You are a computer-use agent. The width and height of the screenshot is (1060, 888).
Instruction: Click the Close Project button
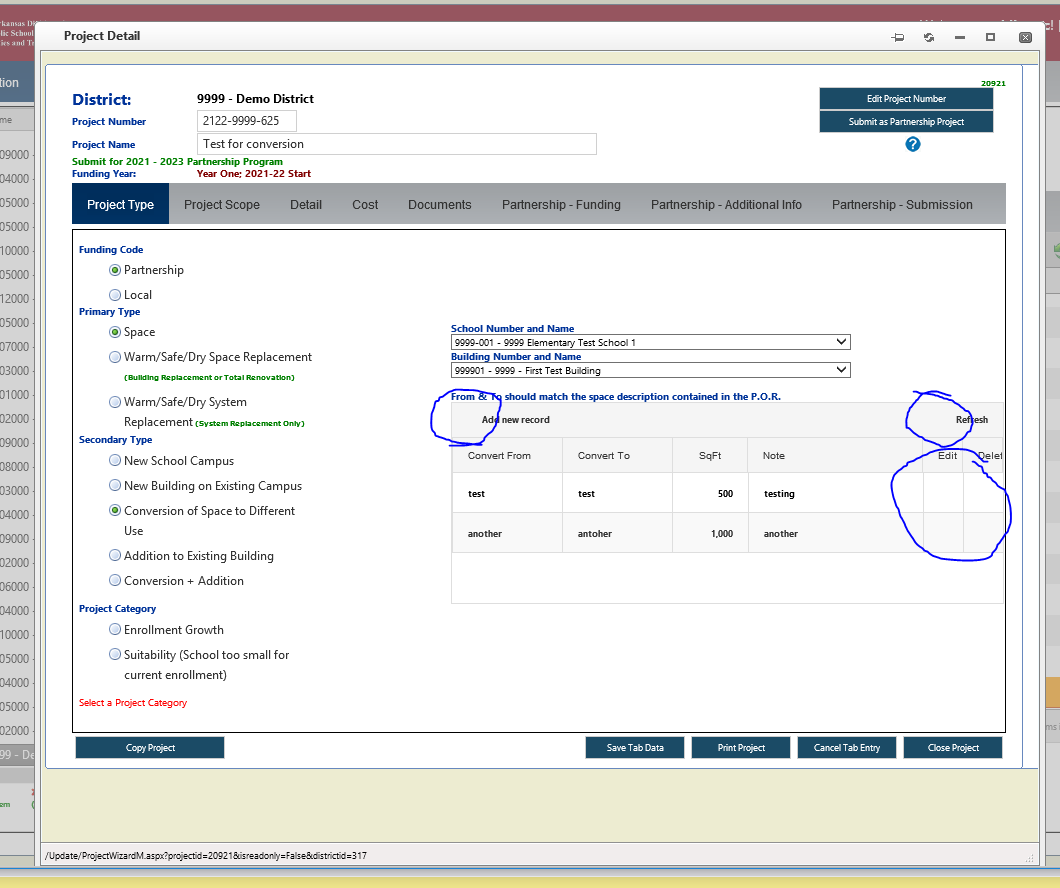(953, 747)
